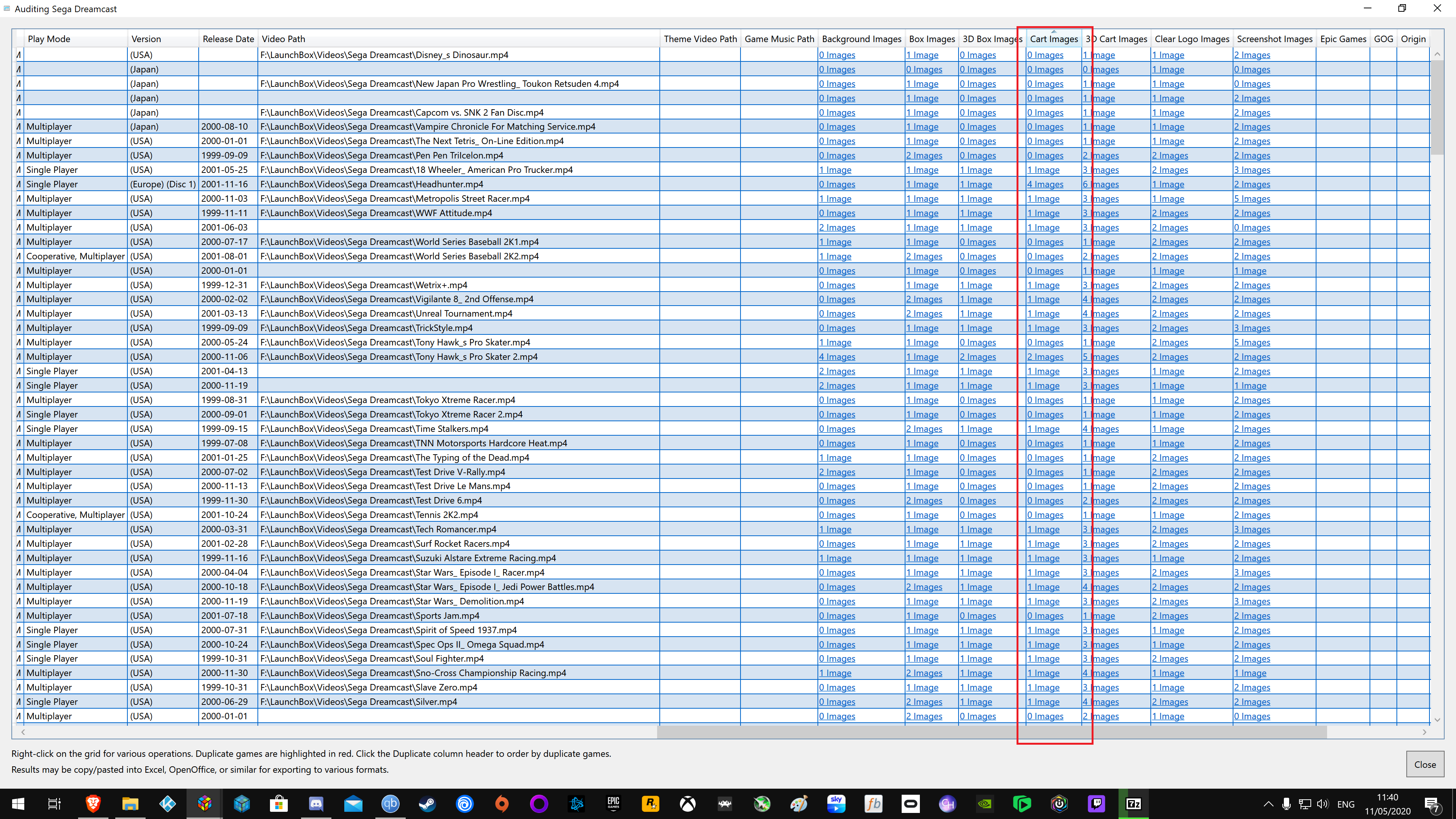Open '5 Images' screenshot link for Metropolis Street Racer
This screenshot has height=819, width=1456.
(1252, 198)
